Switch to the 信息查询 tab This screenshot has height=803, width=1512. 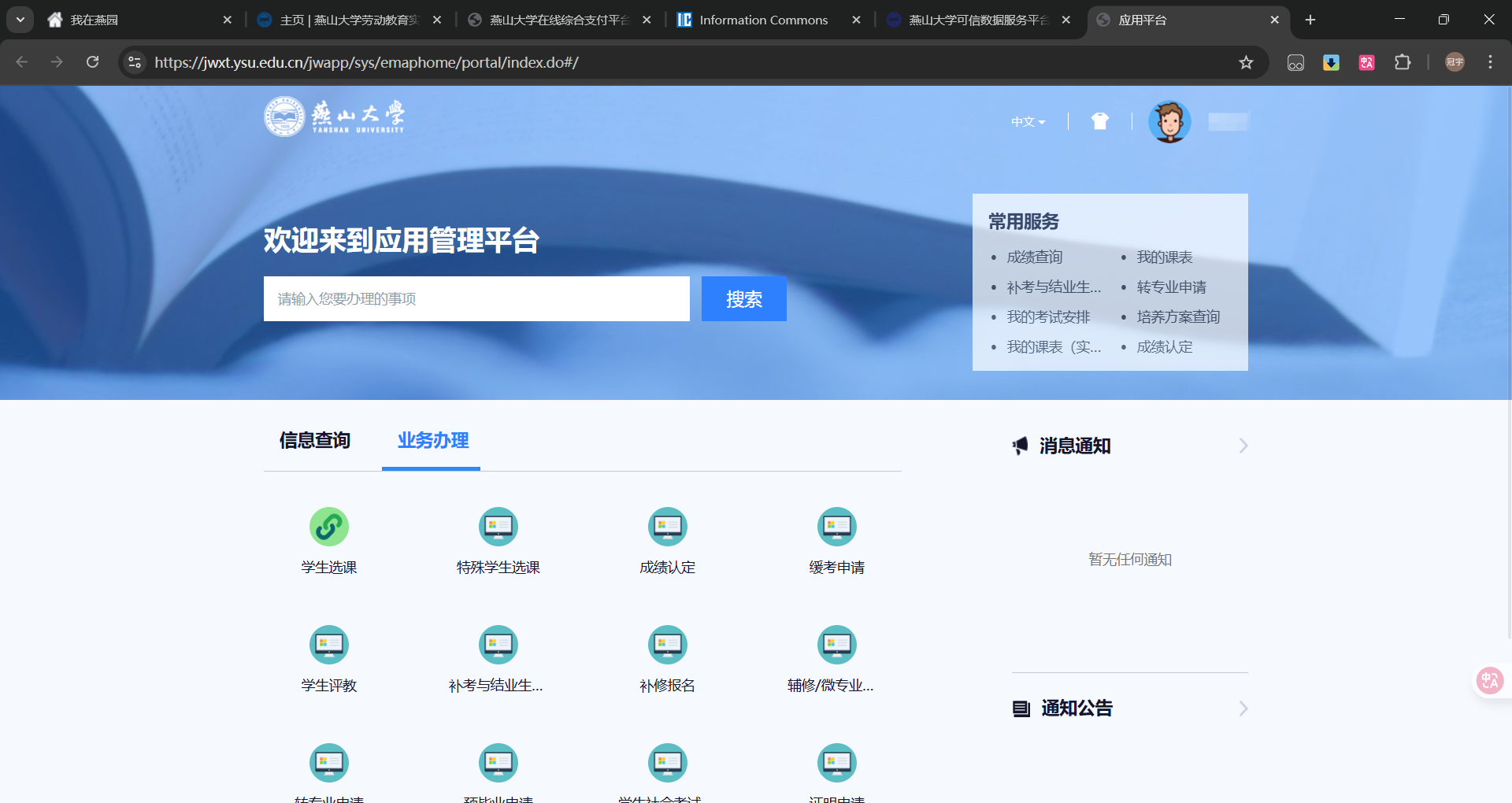(314, 441)
